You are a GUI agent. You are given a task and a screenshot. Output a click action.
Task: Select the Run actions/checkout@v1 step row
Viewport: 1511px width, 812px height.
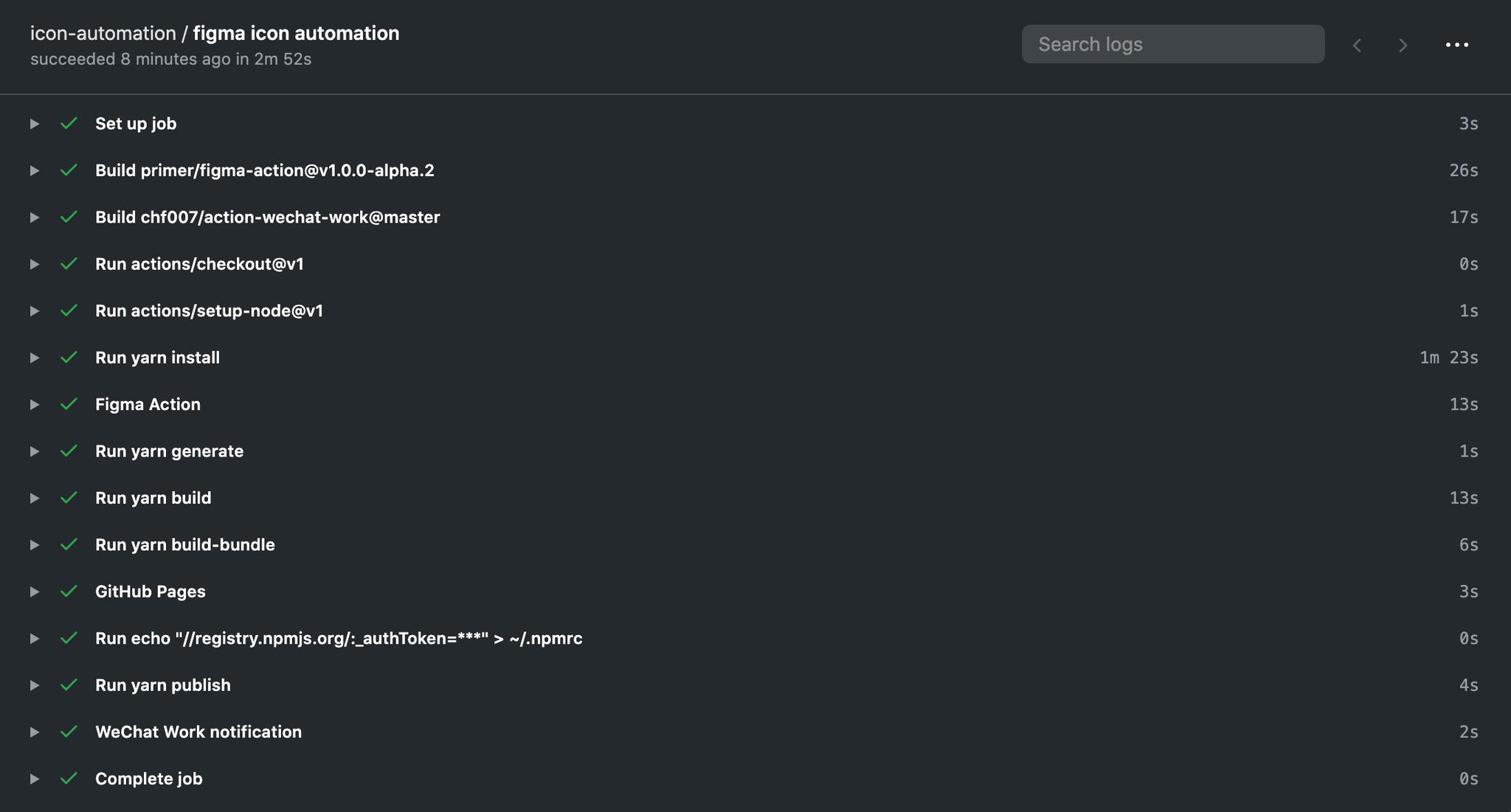coord(200,264)
